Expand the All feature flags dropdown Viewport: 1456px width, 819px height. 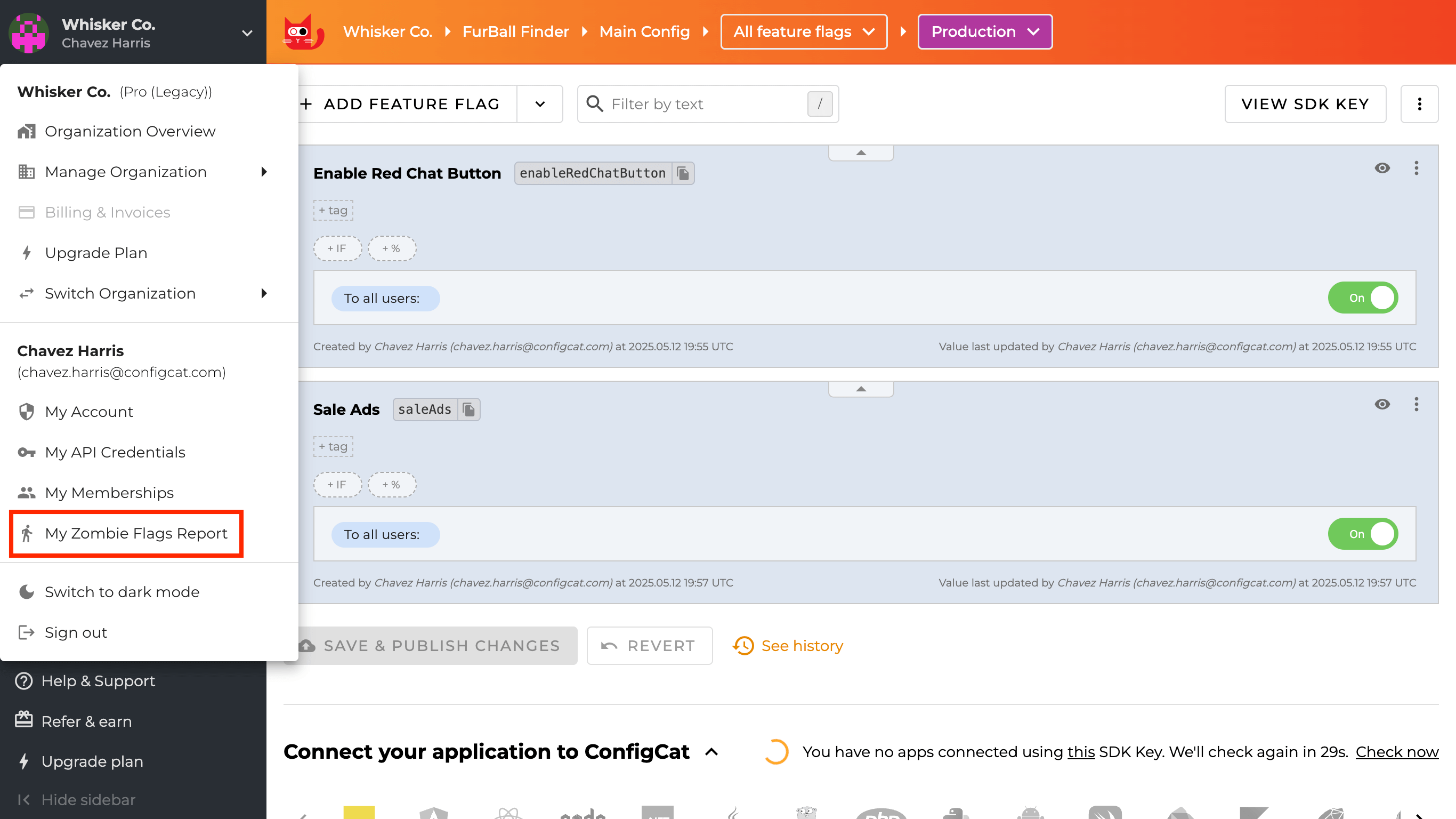point(803,31)
